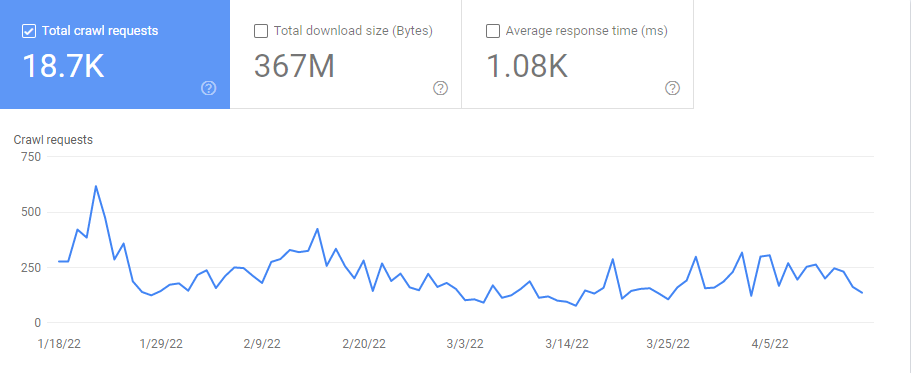Click the Total crawl requests label

[x=100, y=31]
